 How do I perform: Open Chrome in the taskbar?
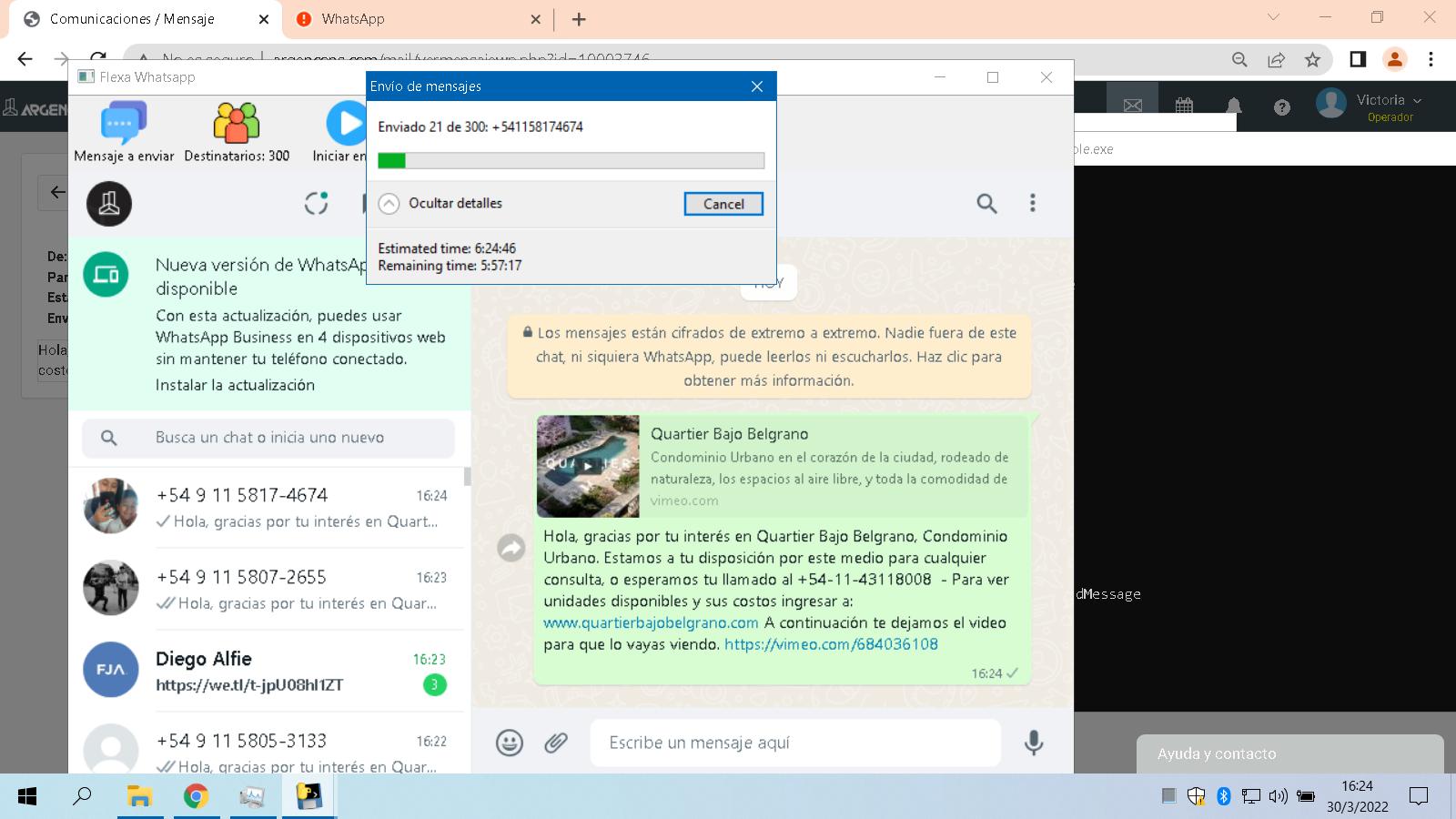(x=196, y=796)
